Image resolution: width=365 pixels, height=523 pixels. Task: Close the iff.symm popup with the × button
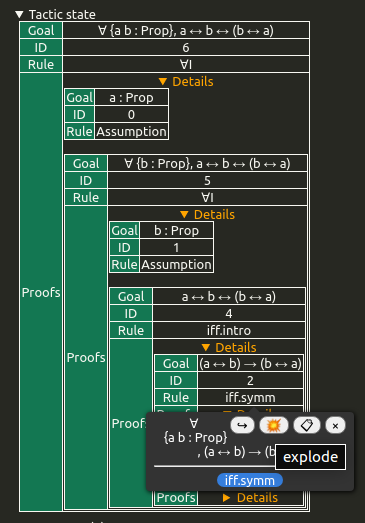pos(335,426)
